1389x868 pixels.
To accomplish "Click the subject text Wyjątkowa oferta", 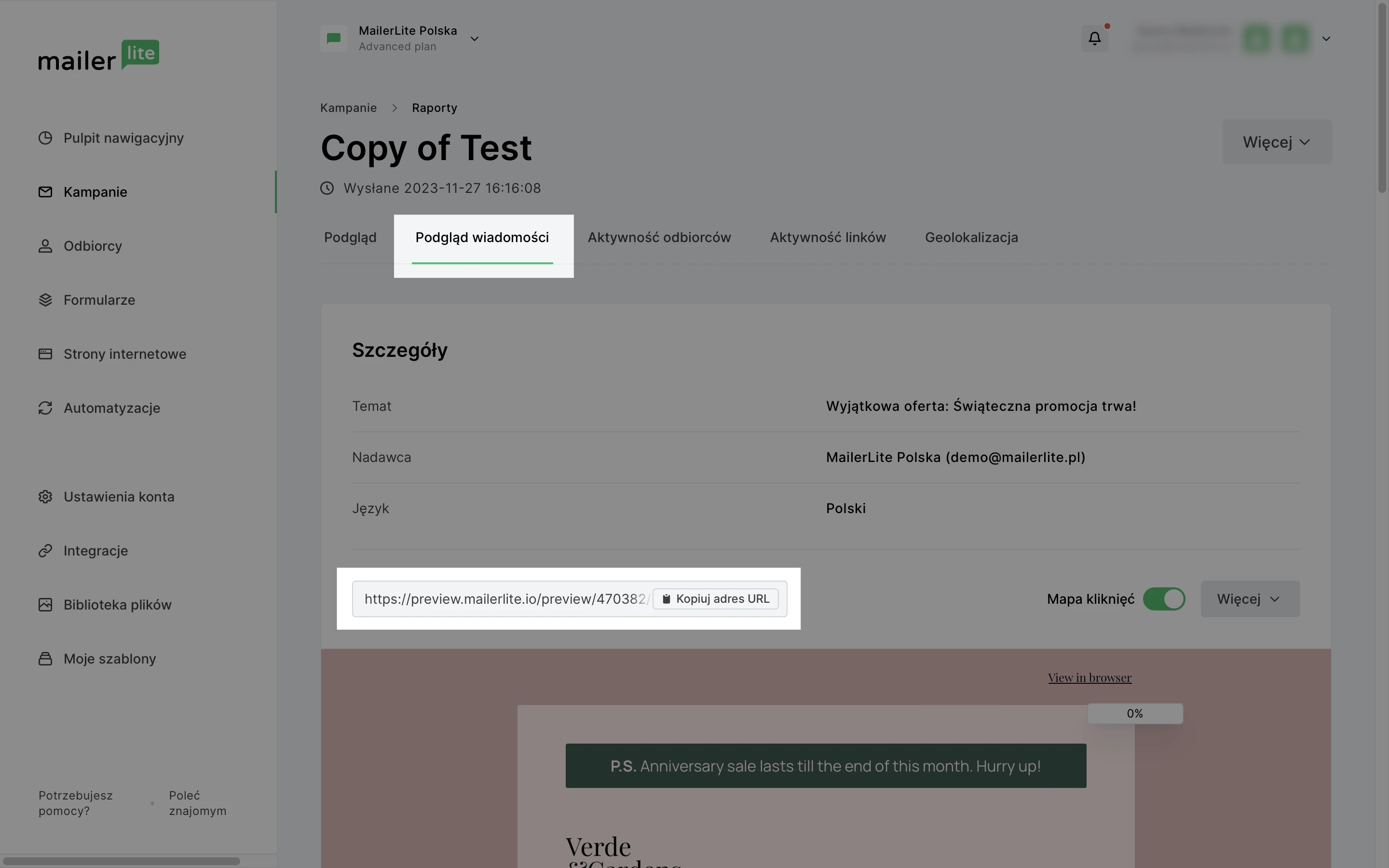I will tap(981, 406).
